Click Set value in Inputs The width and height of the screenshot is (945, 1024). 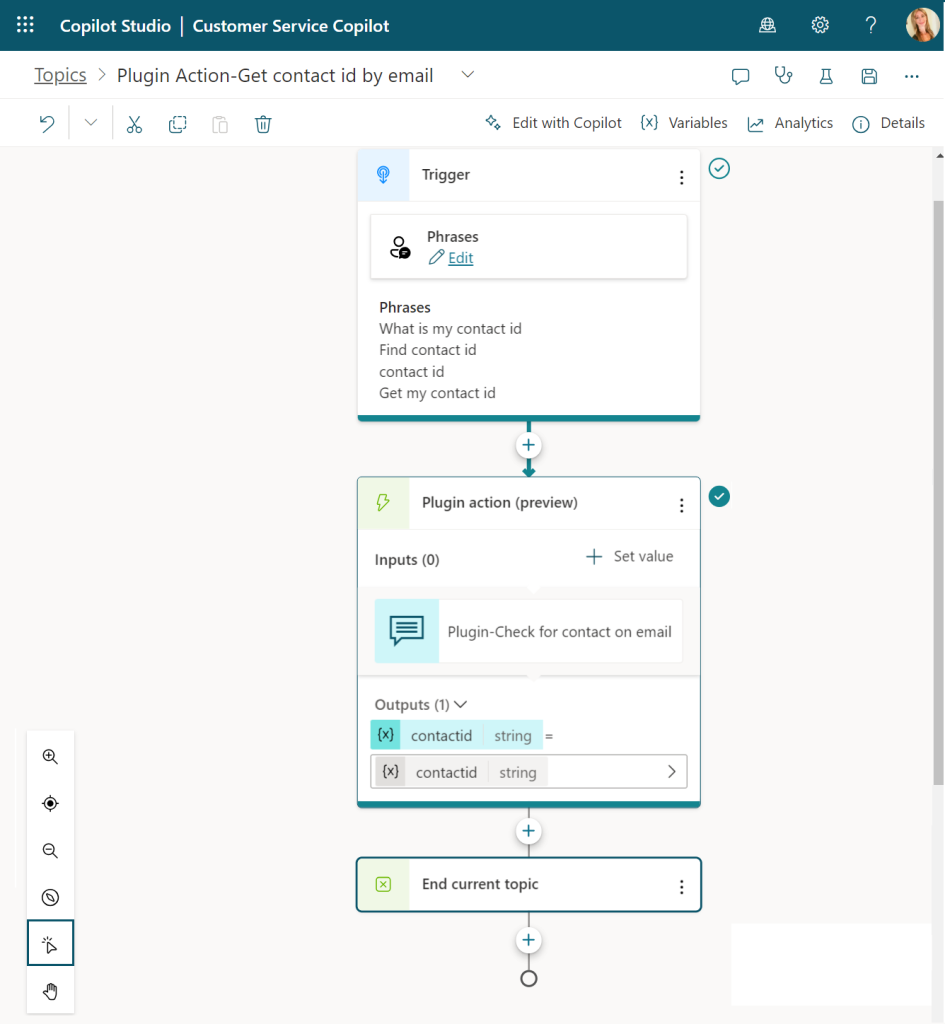pyautogui.click(x=630, y=557)
